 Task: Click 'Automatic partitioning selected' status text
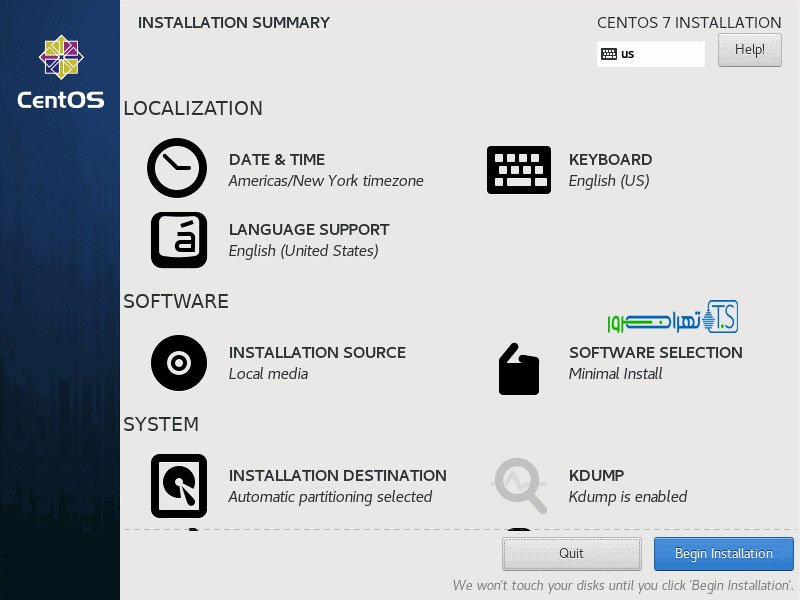pos(330,497)
